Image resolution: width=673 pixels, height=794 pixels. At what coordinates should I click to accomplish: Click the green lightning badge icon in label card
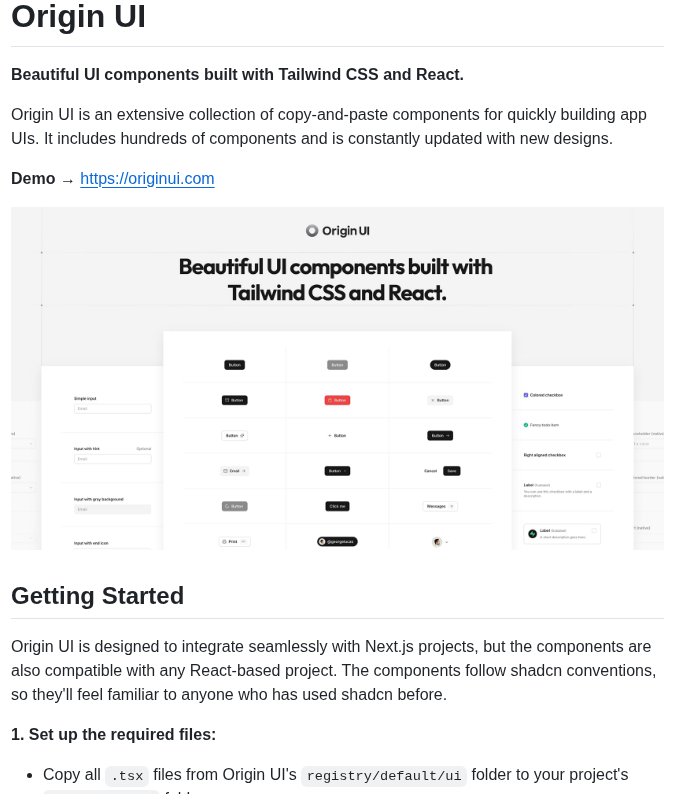(x=533, y=534)
